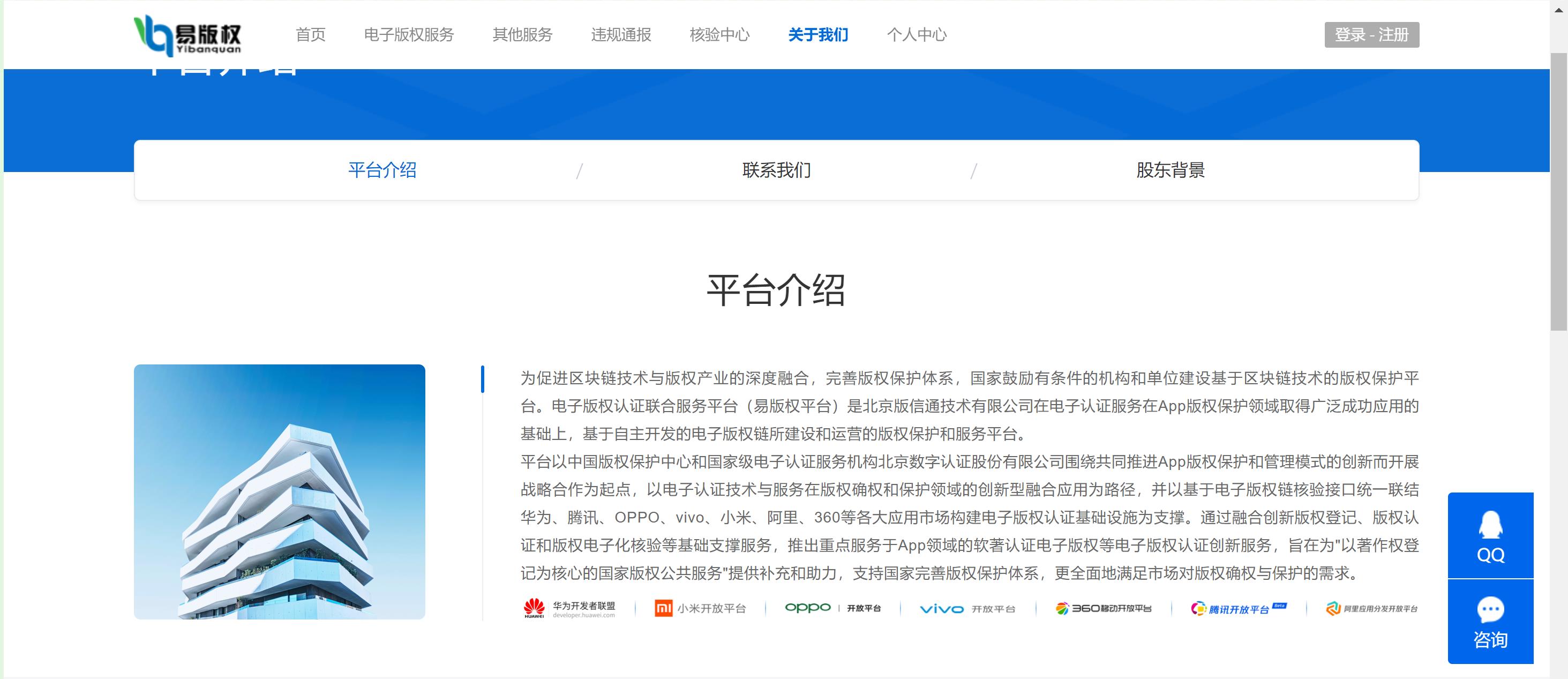The image size is (1568, 679).
Task: Click the 登录 - 注册 button
Action: click(1371, 35)
